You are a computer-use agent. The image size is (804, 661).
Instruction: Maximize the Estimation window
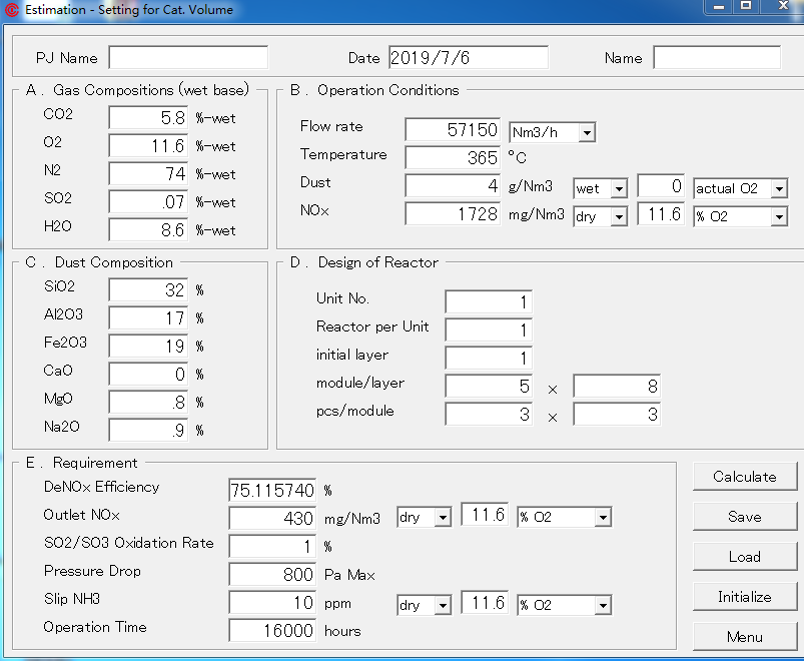click(x=745, y=6)
